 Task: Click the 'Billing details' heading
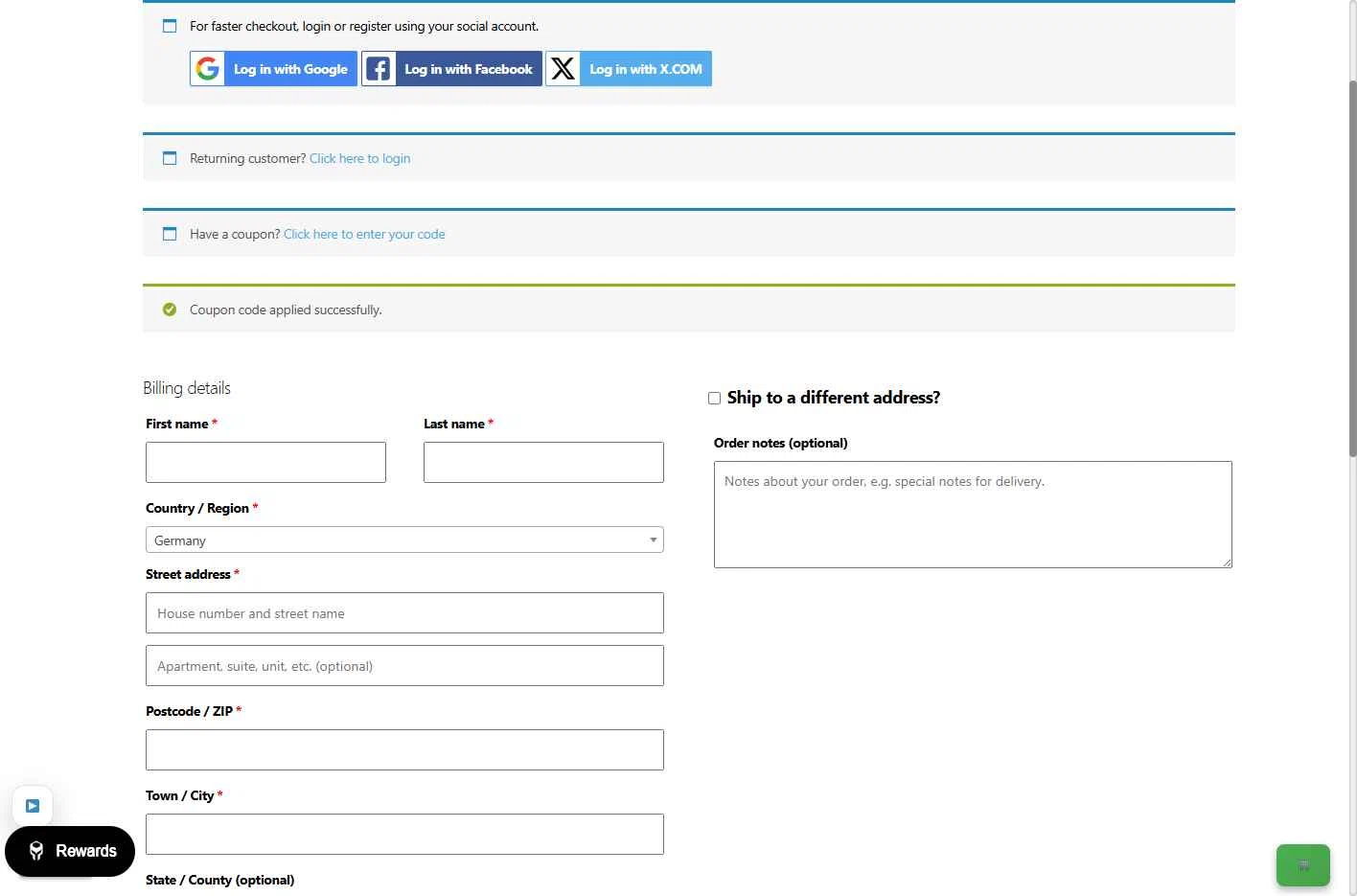187,388
